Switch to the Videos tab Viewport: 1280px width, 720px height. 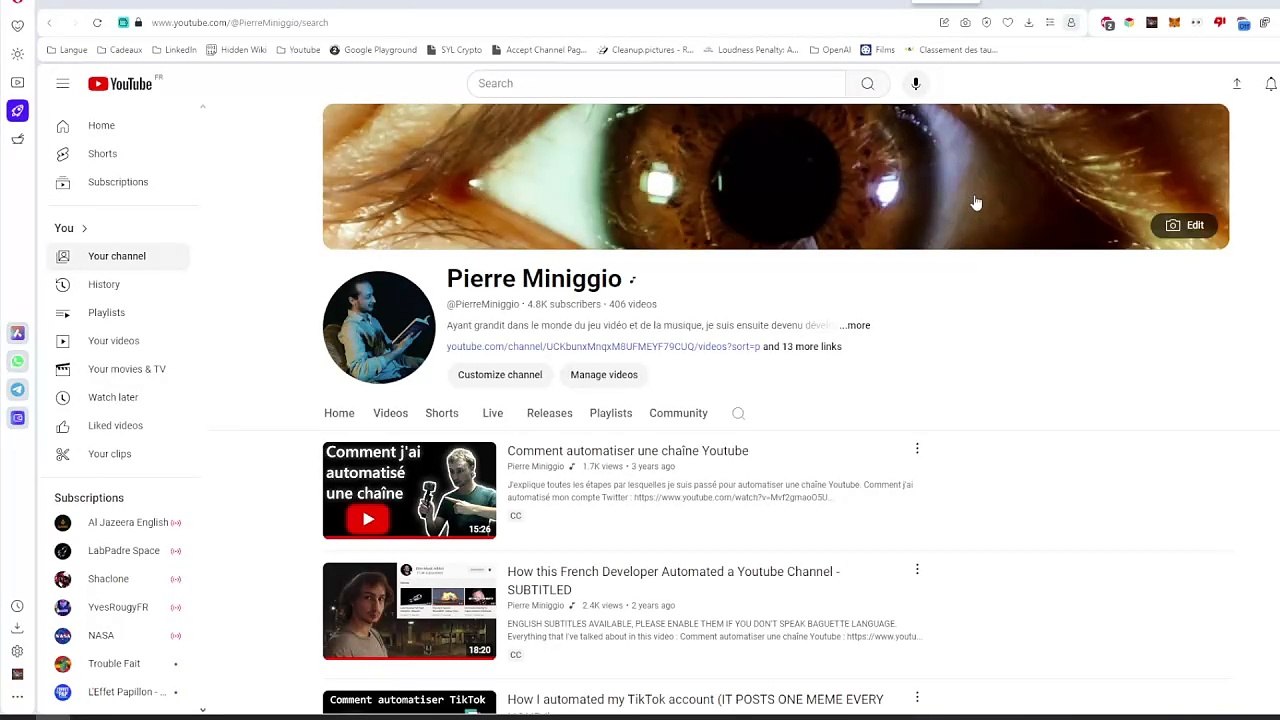(391, 413)
